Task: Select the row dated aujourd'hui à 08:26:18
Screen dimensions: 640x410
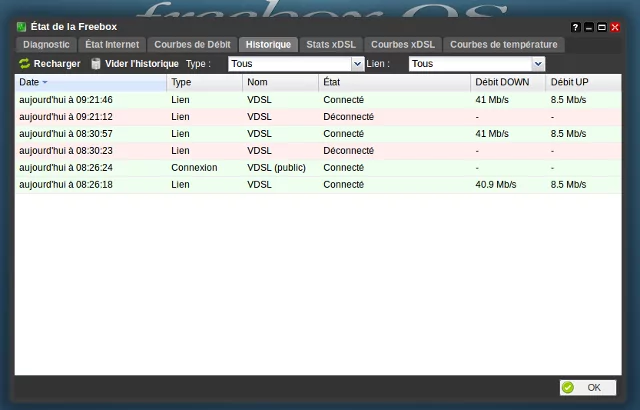Action: point(318,185)
